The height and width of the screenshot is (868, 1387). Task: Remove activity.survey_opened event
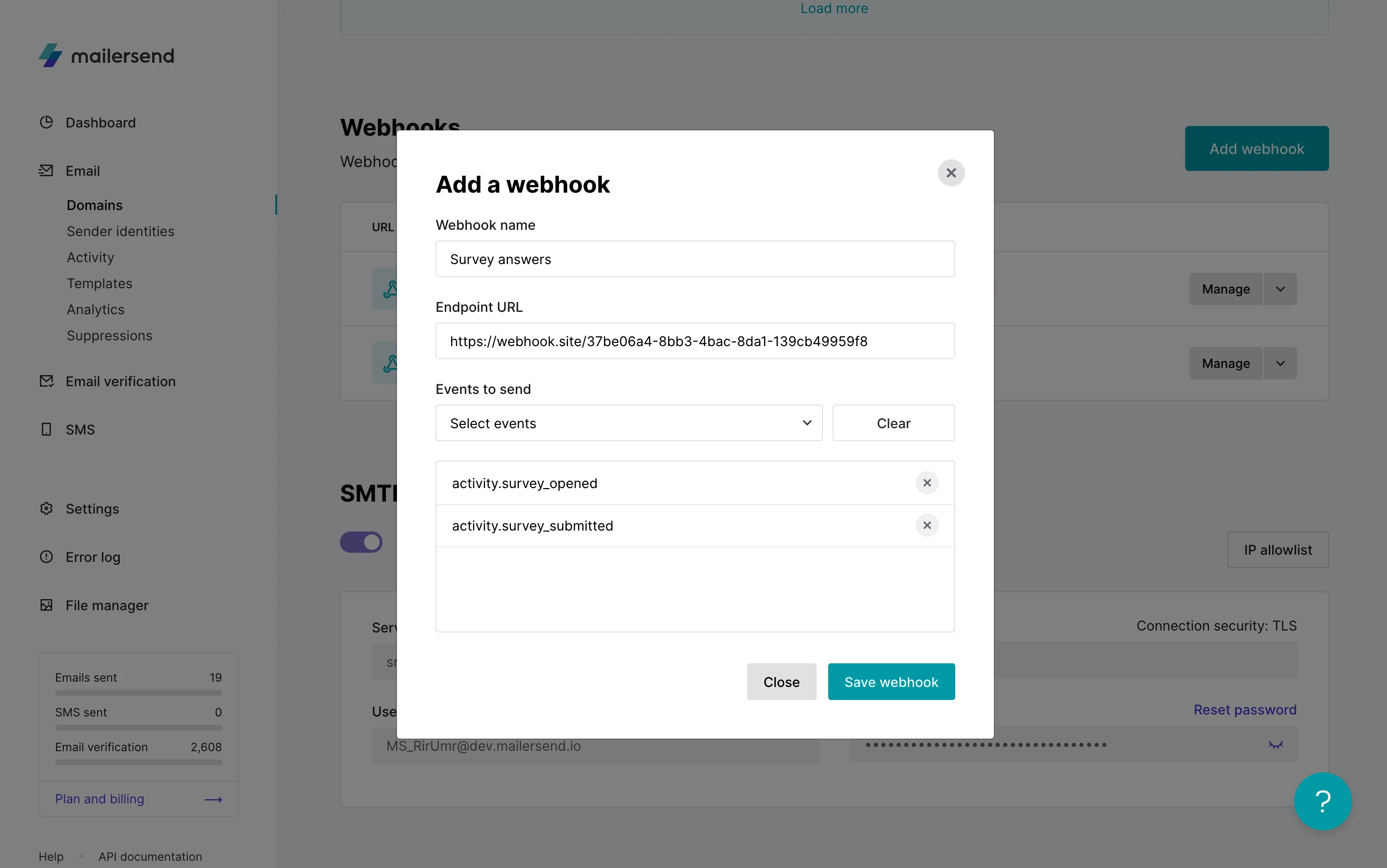click(927, 483)
